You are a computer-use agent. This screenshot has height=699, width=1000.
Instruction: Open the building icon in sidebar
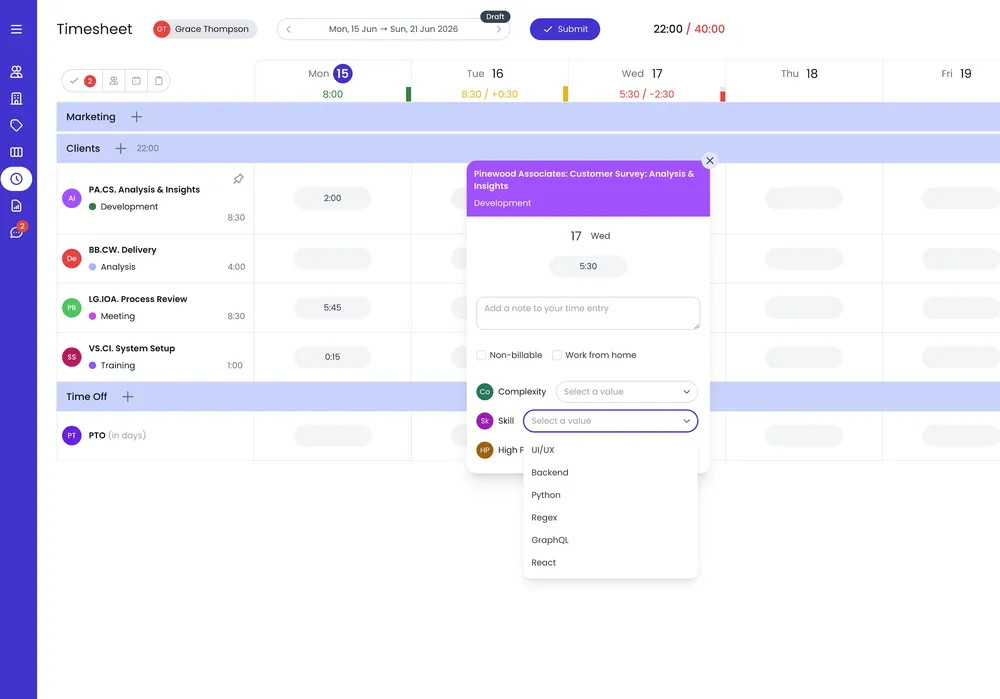(x=17, y=99)
